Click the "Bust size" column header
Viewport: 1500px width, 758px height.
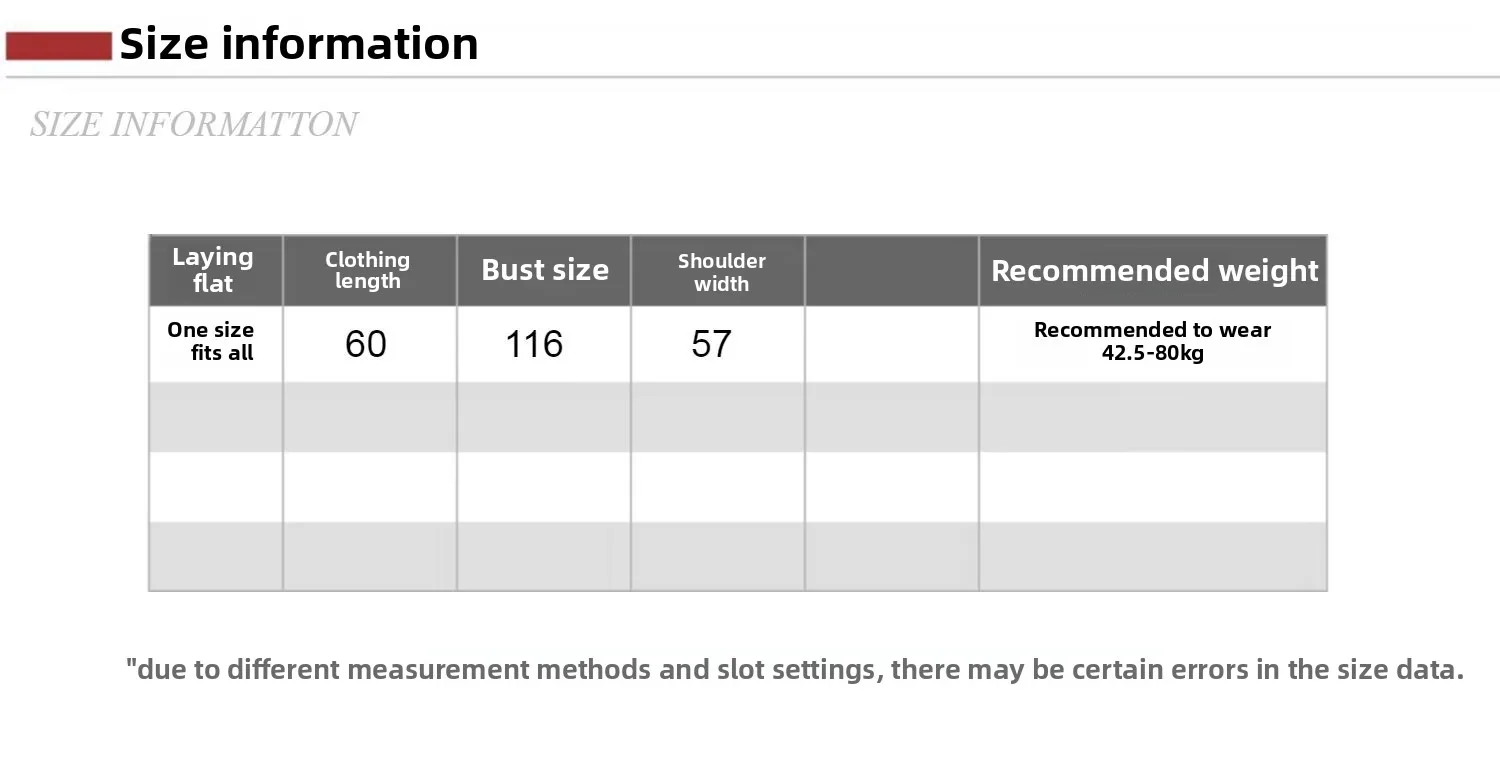point(544,270)
